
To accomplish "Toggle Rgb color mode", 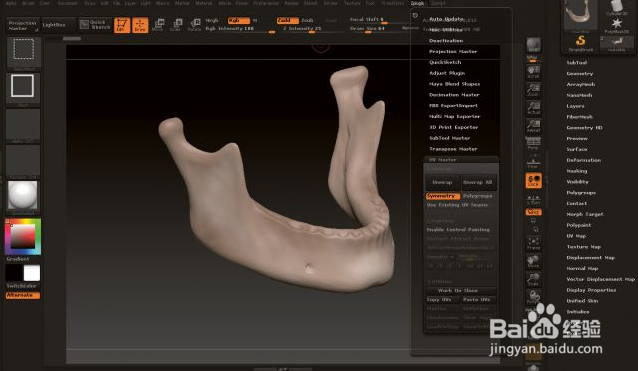I will click(x=239, y=20).
